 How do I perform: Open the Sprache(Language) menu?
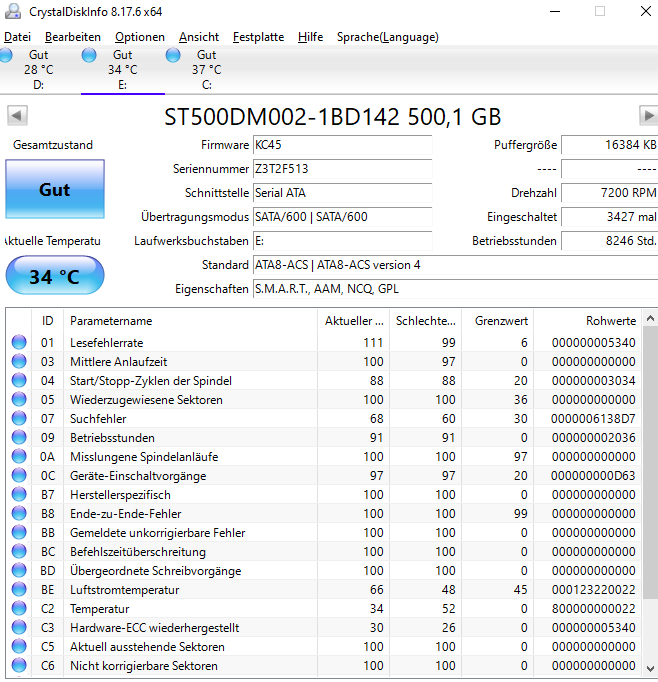[387, 37]
